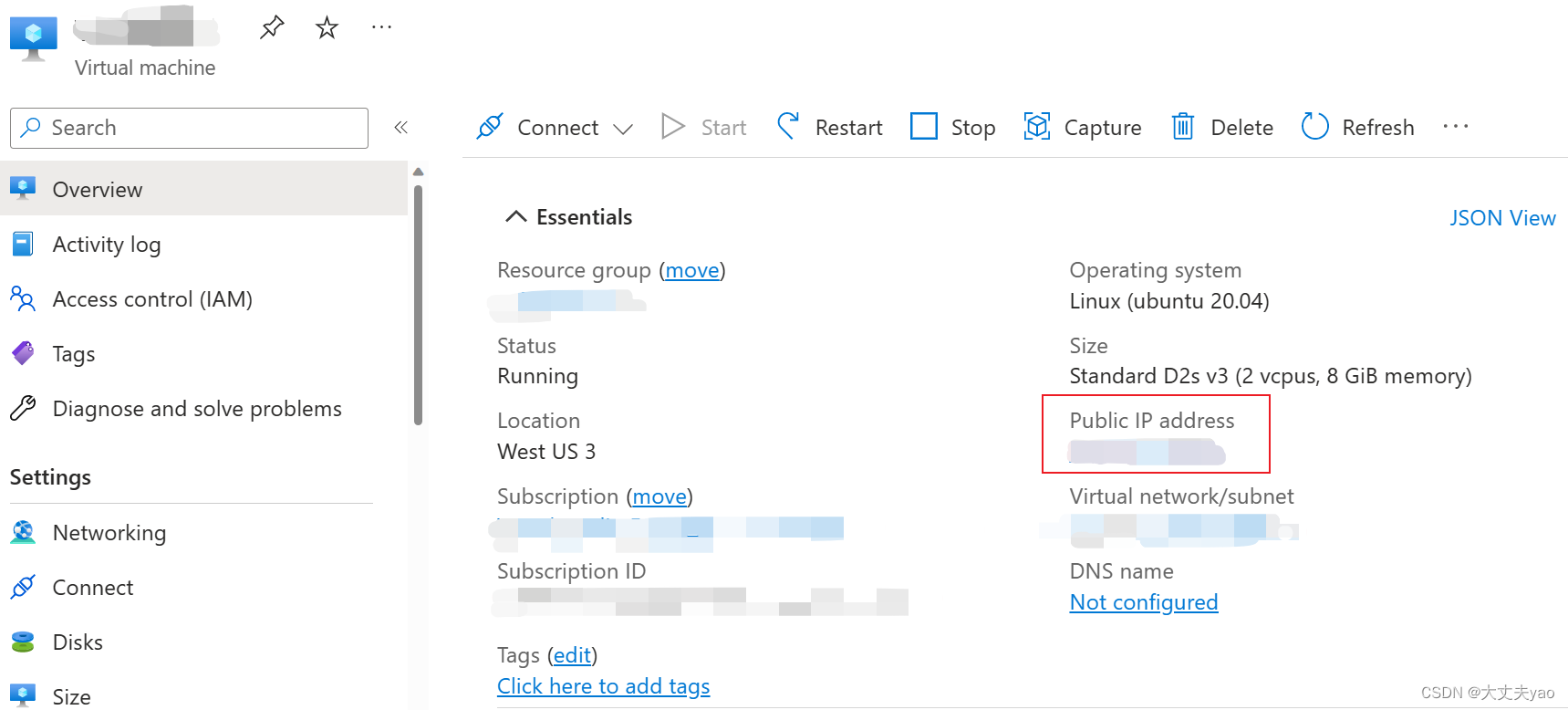This screenshot has width=1568, height=710.
Task: Click the Networking globe icon
Action: point(23,532)
